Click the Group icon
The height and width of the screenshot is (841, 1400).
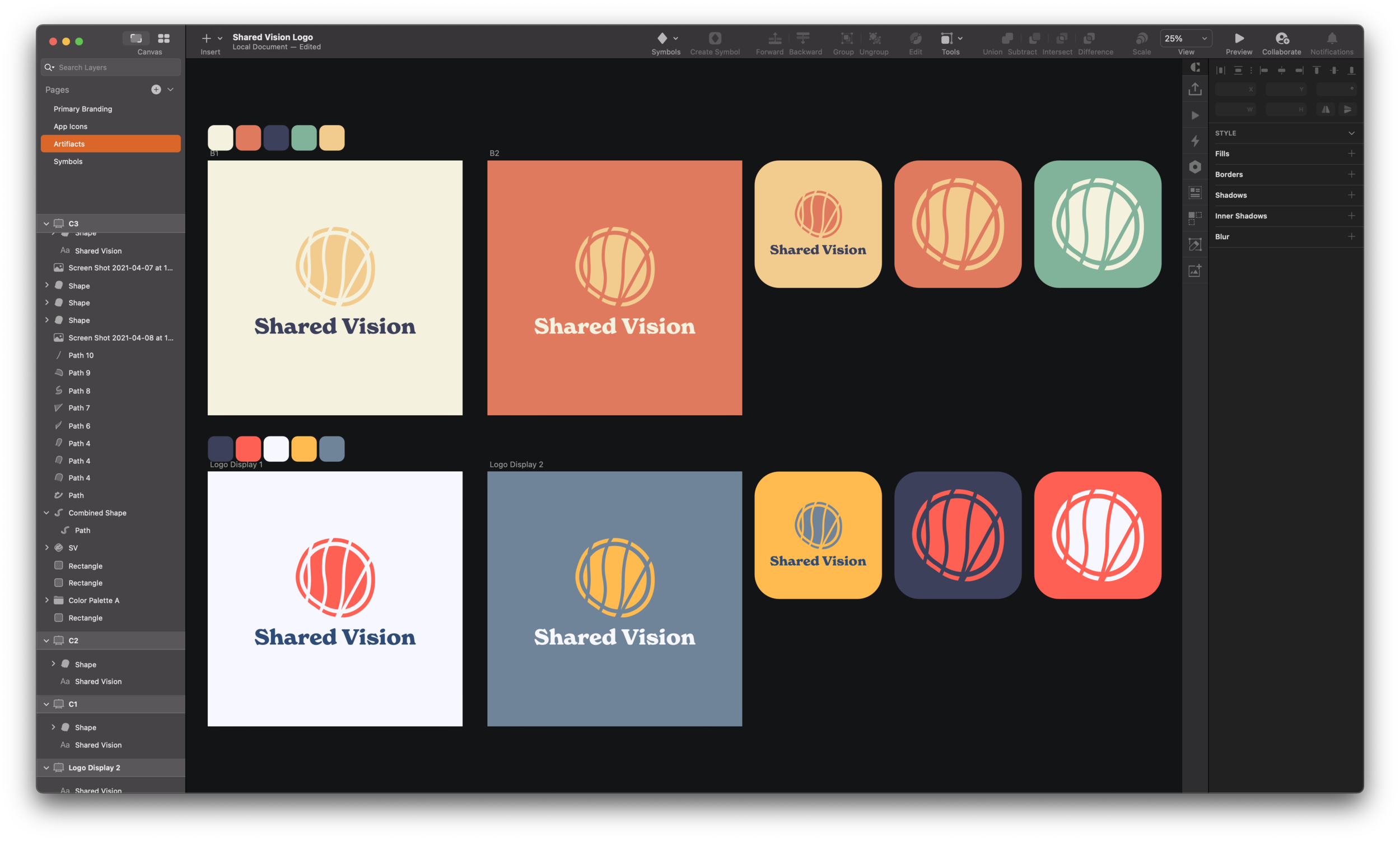[x=847, y=38]
